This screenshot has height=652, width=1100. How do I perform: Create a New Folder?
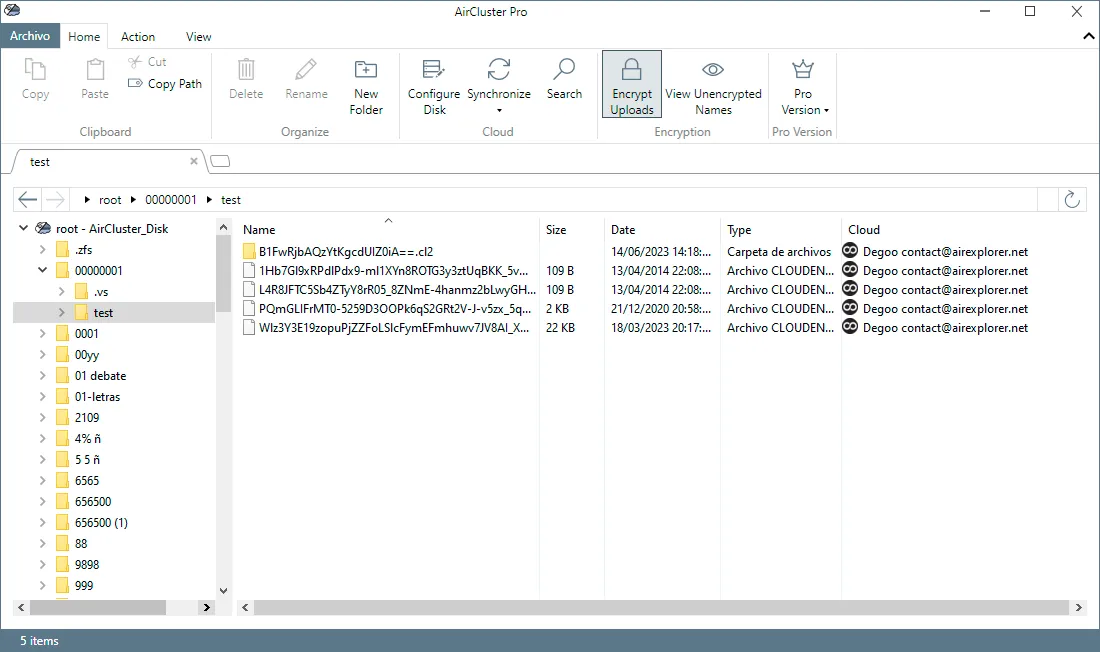[365, 86]
